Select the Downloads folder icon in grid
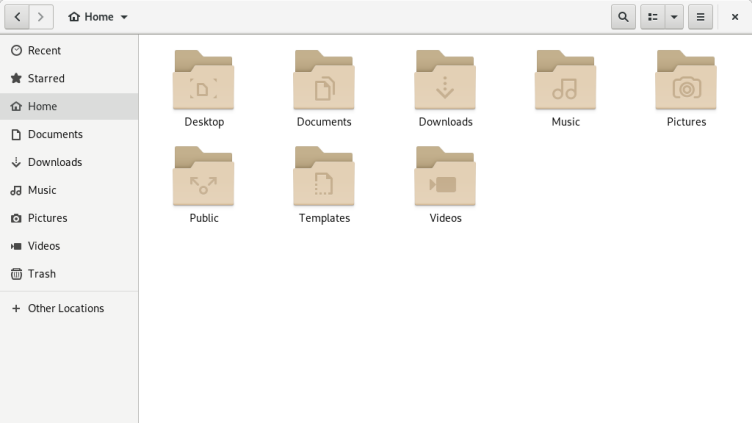This screenshot has height=423, width=752. click(445, 81)
